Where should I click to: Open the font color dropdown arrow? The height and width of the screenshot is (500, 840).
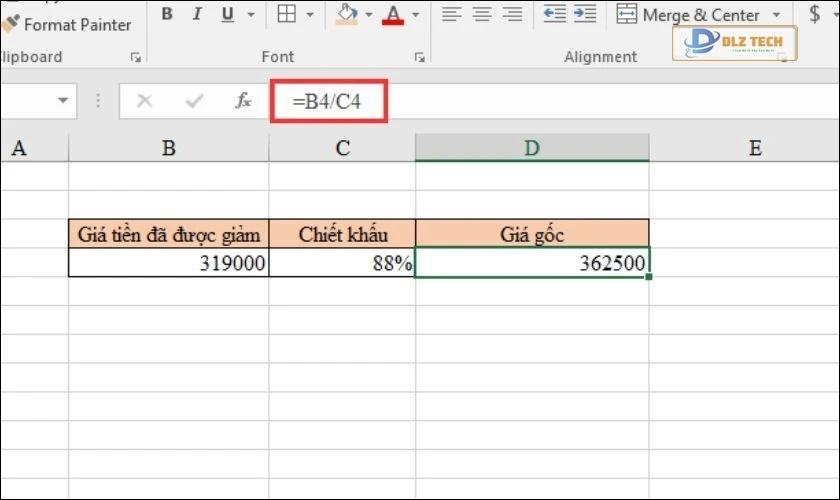(415, 14)
